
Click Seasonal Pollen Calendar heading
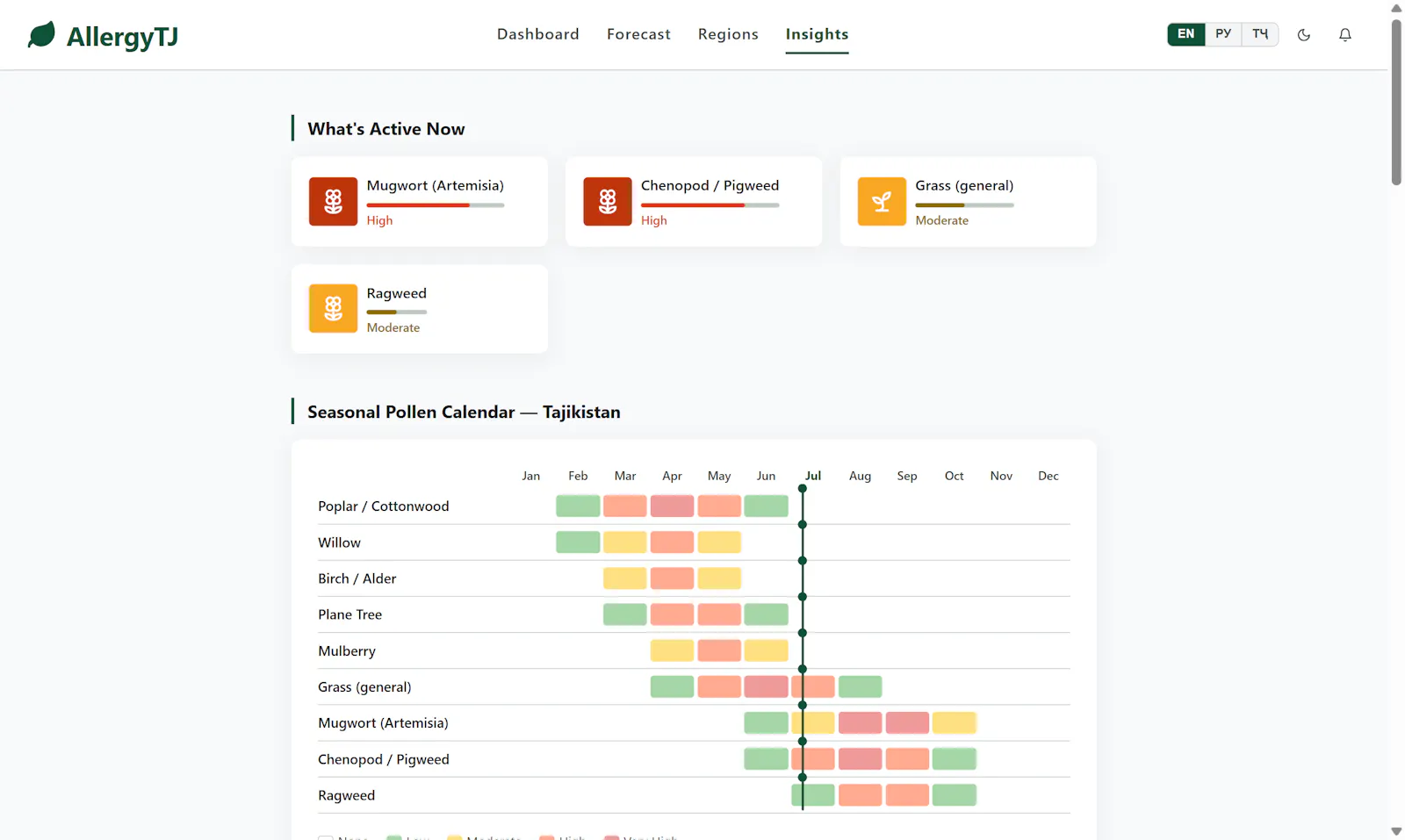(464, 412)
